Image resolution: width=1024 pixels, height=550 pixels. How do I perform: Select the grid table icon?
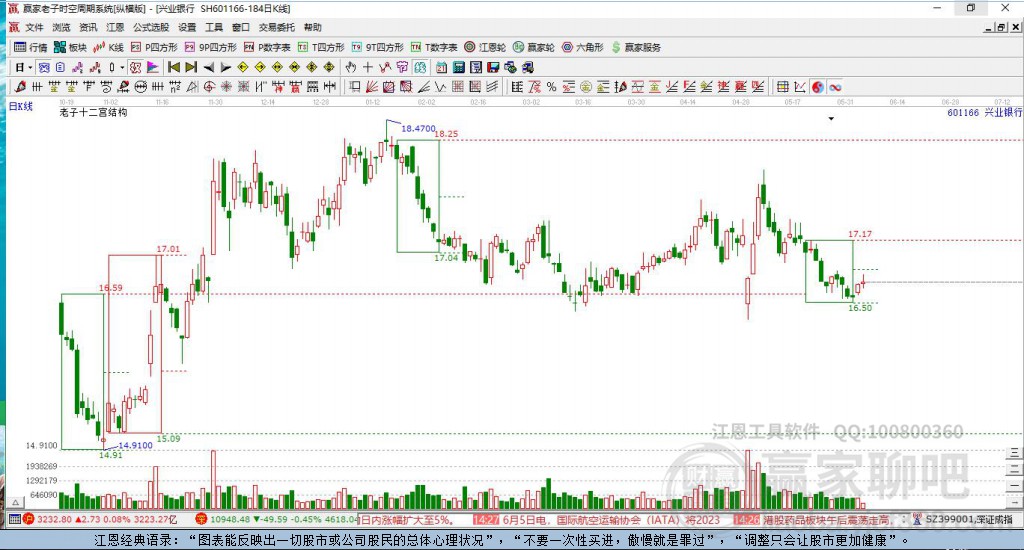[x=782, y=87]
